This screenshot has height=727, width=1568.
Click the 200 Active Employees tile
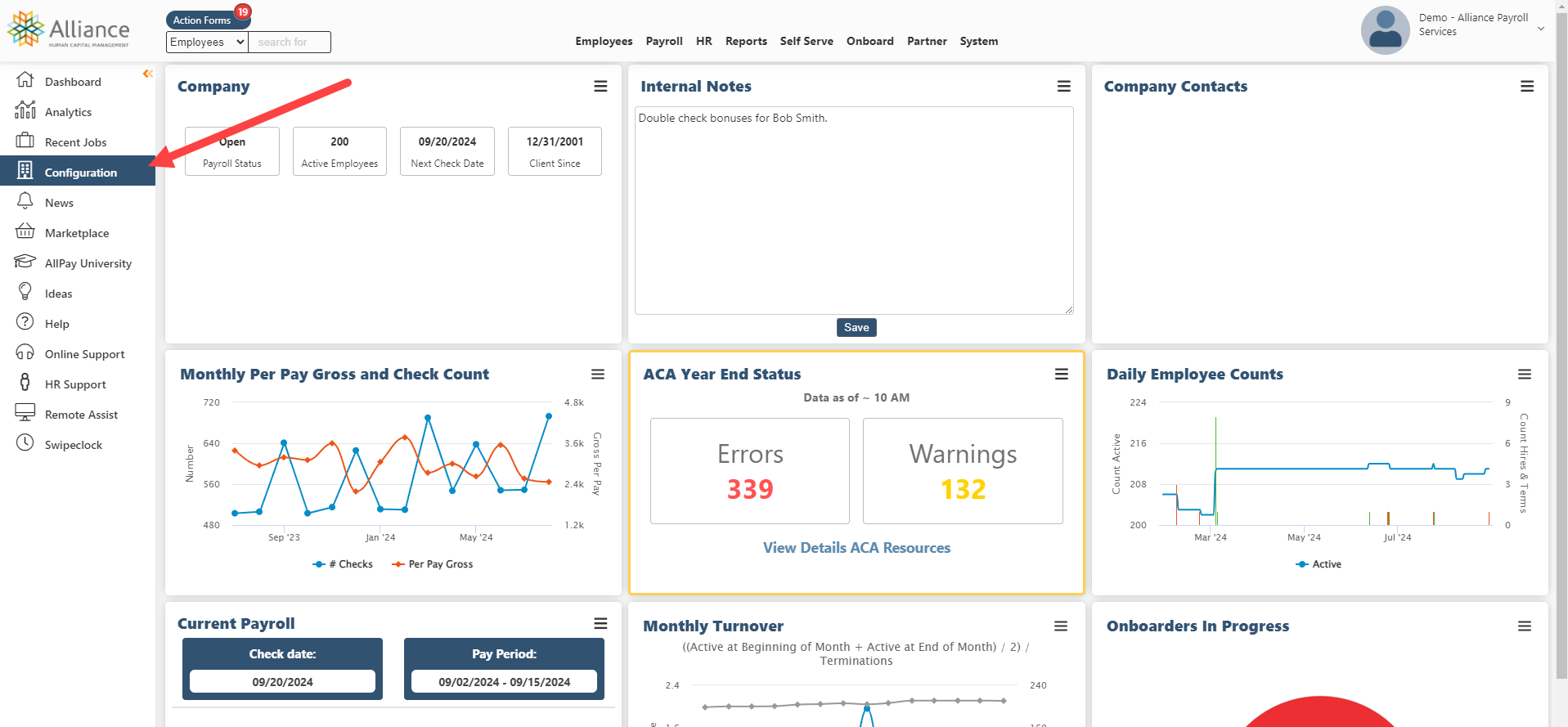tap(339, 151)
